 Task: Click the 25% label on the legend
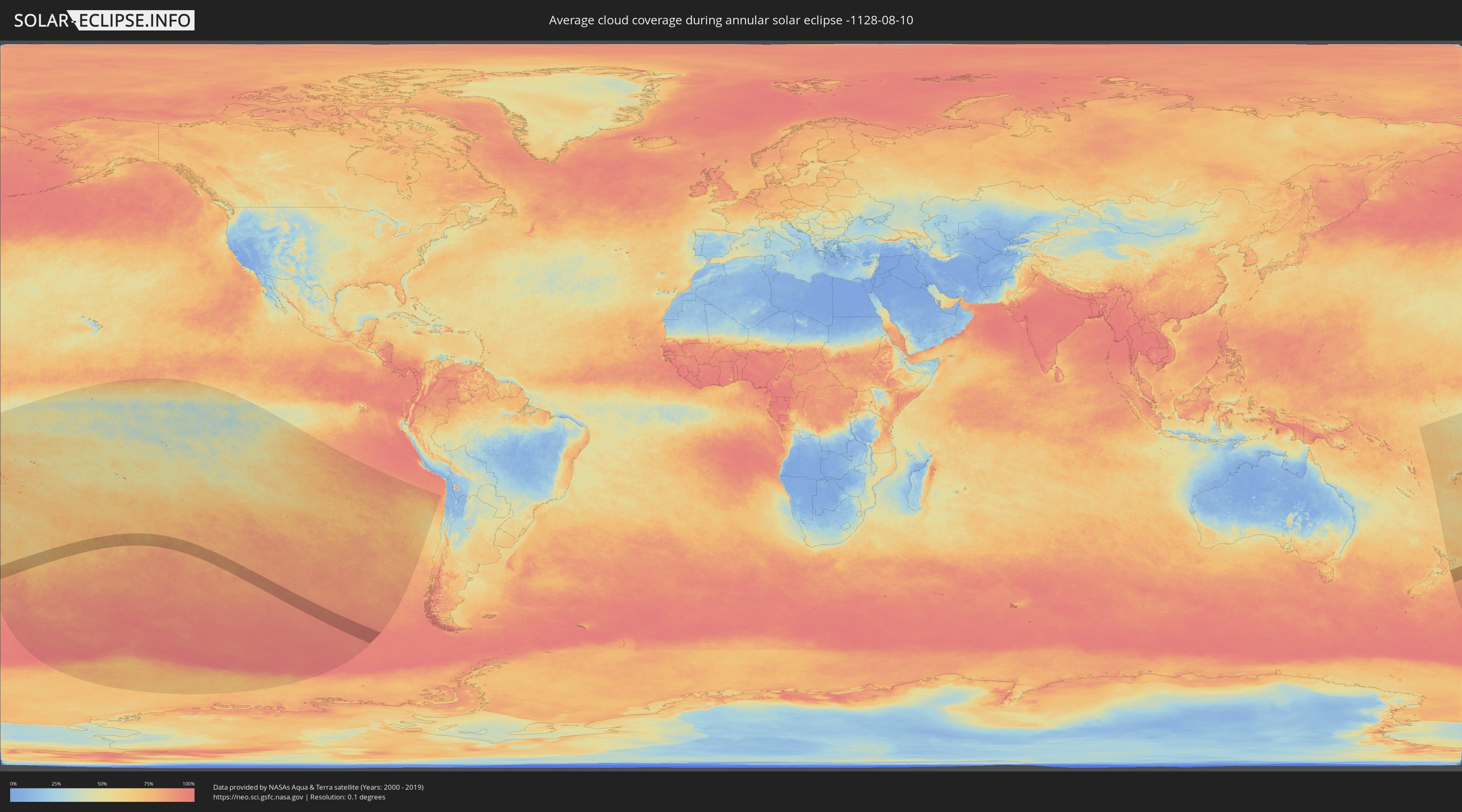click(x=56, y=784)
